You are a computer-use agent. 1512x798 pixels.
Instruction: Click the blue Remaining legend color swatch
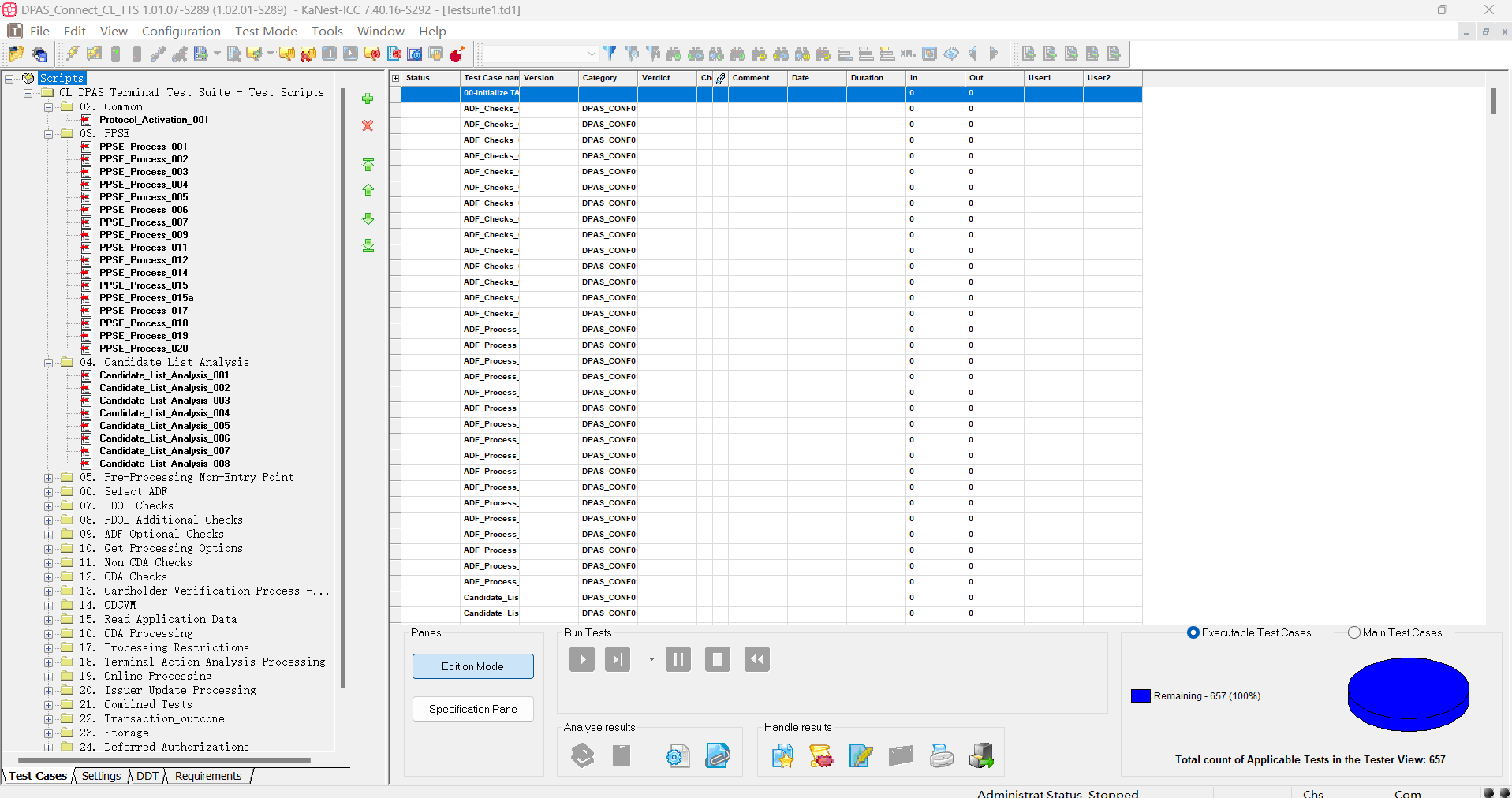pyautogui.click(x=1141, y=696)
